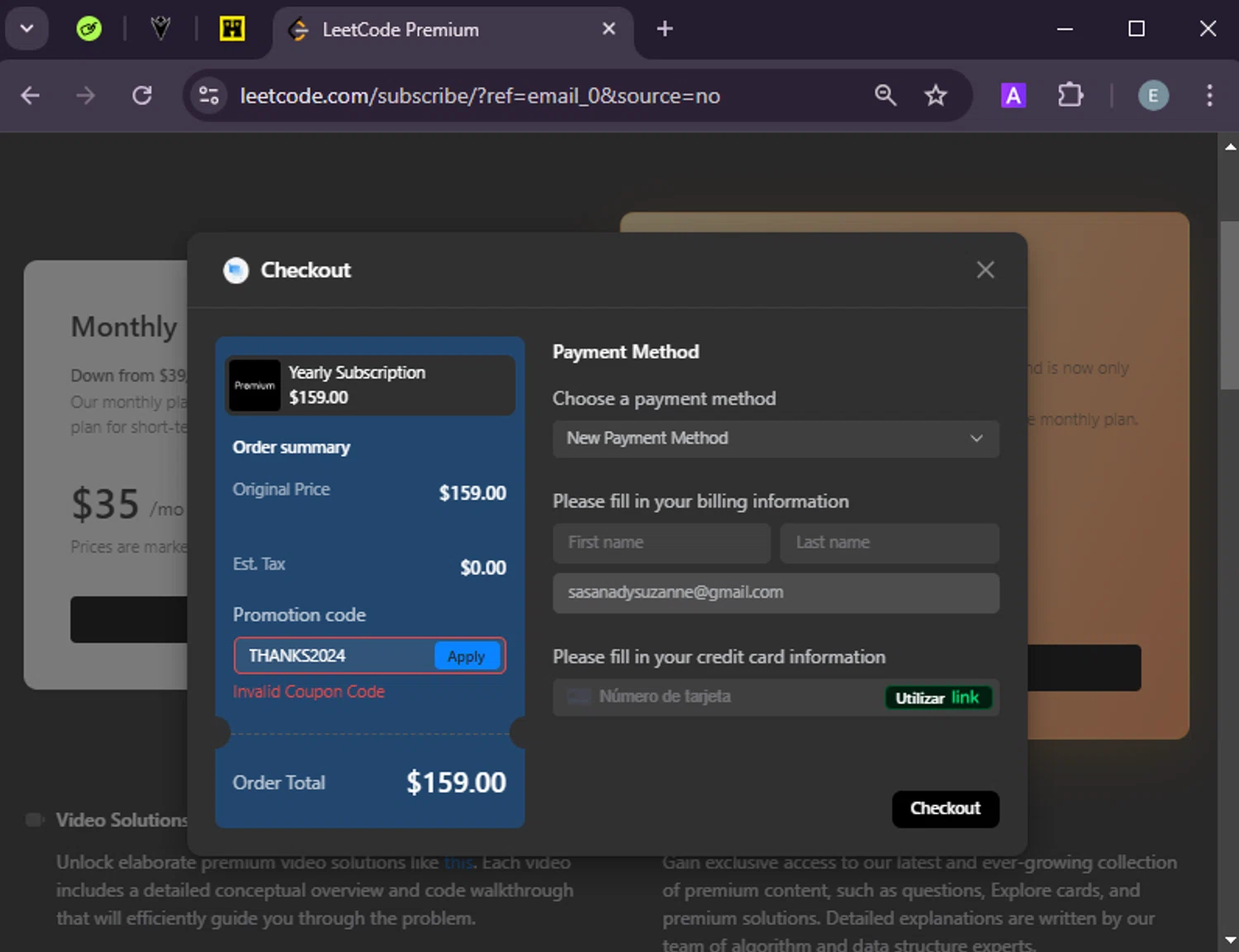Bookmark this page with the star icon
This screenshot has width=1239, height=952.
tap(936, 96)
